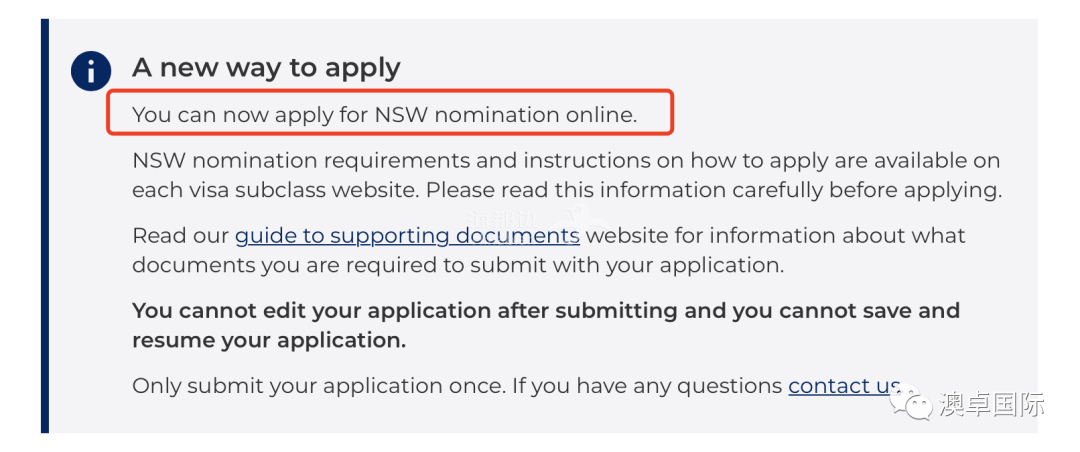Open the contact us link
This screenshot has width=1080, height=452.
pyautogui.click(x=844, y=385)
